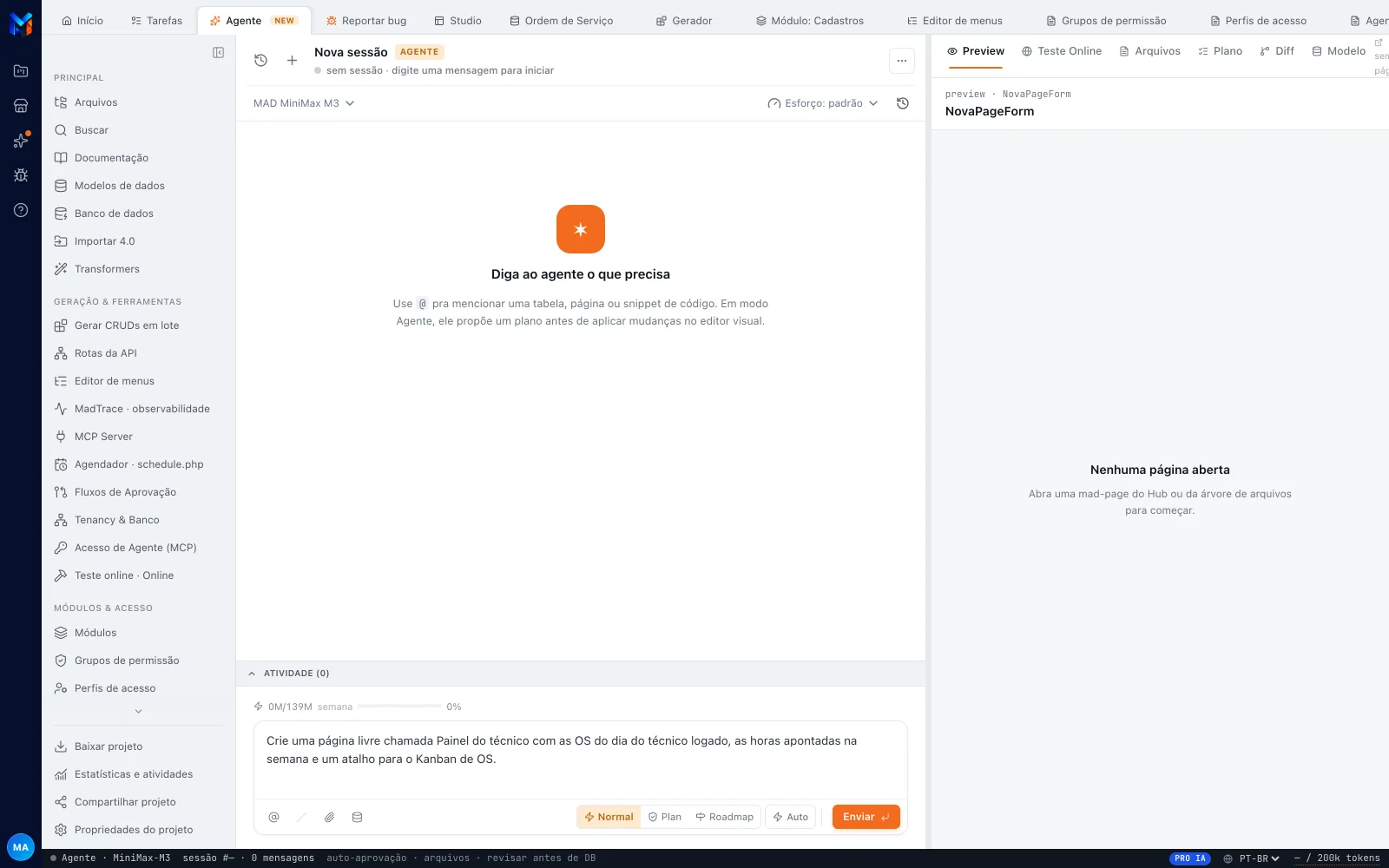Click the restore history icon beside Esforço
Viewport: 1389px width, 868px height.
(x=903, y=103)
